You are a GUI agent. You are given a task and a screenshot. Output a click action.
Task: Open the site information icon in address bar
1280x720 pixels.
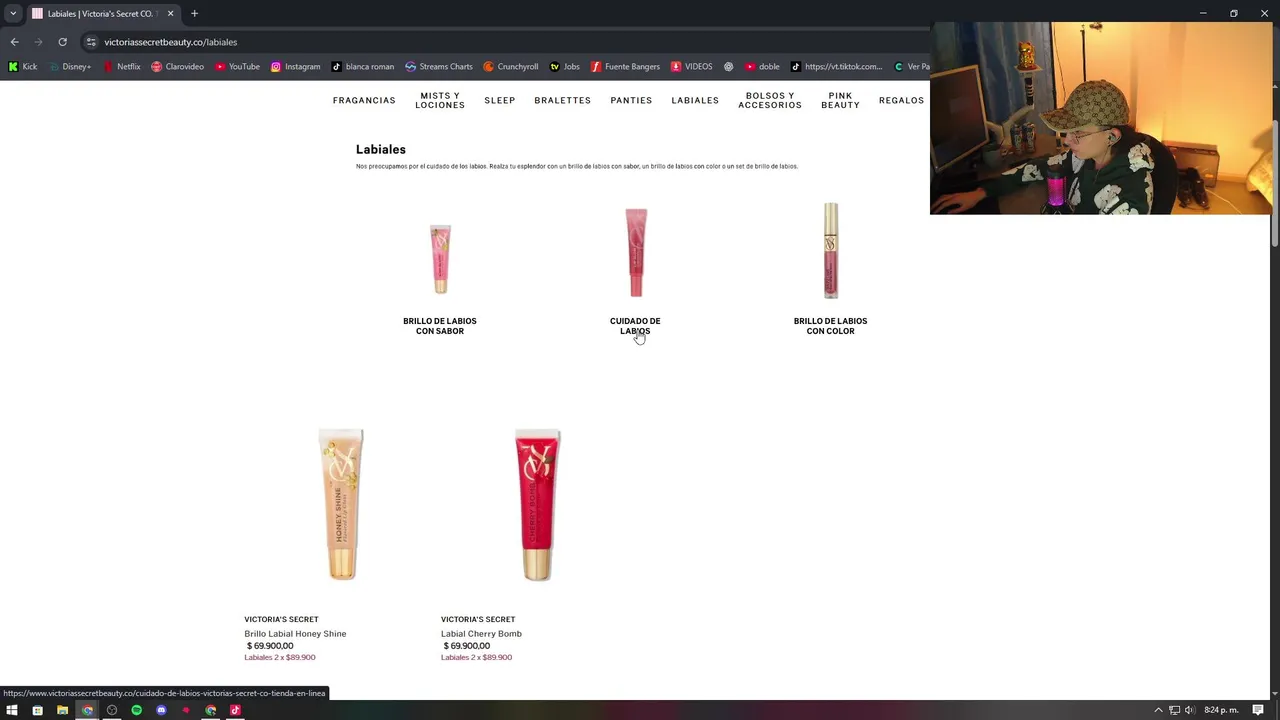(x=91, y=42)
